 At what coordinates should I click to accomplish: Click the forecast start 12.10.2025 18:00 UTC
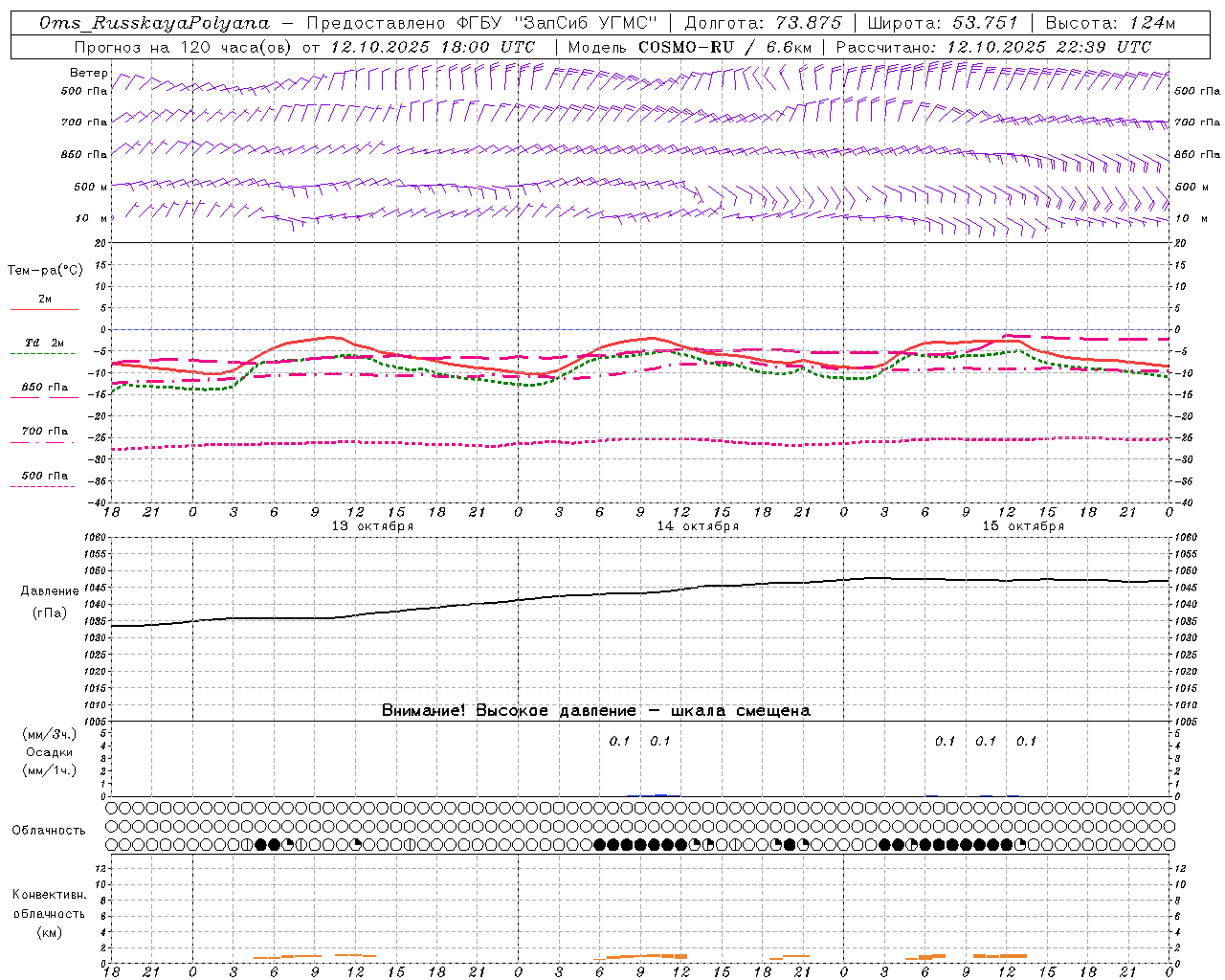click(x=433, y=46)
